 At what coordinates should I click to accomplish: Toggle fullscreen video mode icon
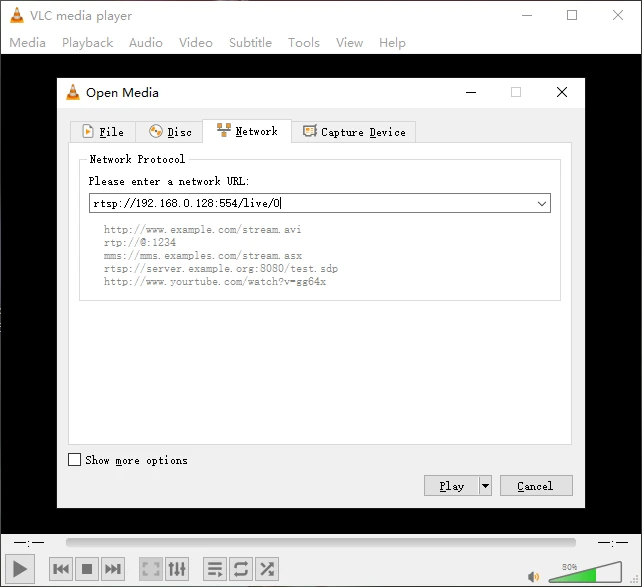click(x=151, y=569)
